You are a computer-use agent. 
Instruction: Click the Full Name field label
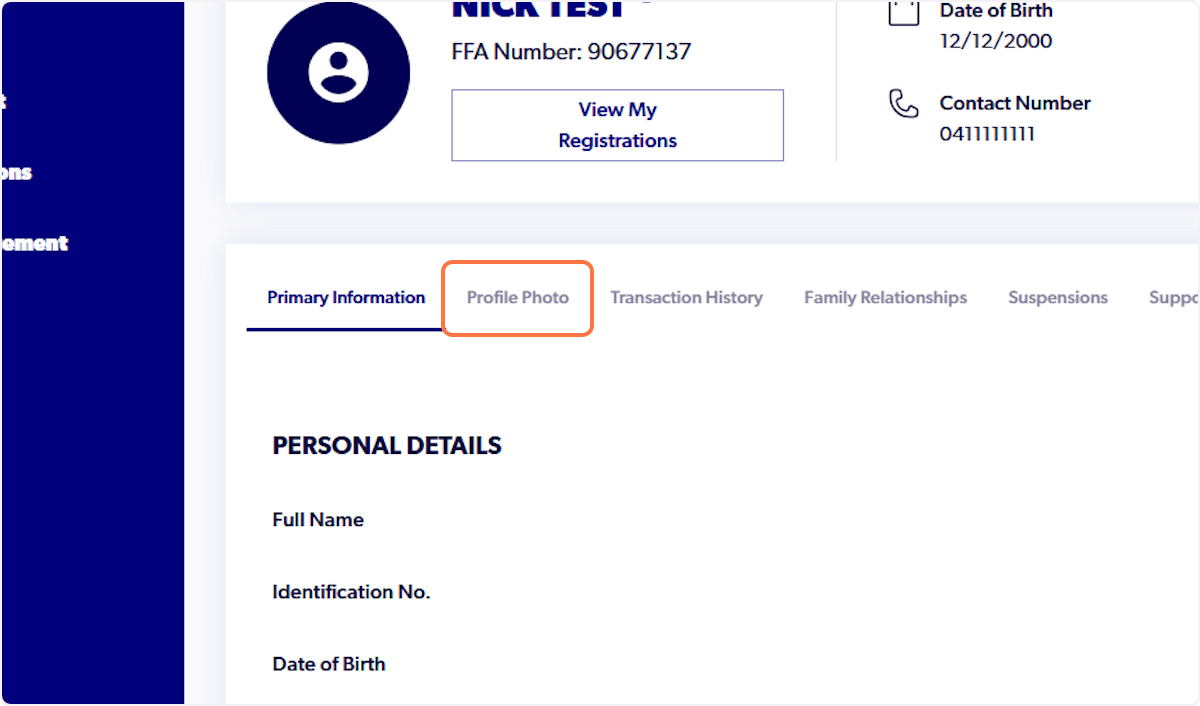pyautogui.click(x=318, y=520)
